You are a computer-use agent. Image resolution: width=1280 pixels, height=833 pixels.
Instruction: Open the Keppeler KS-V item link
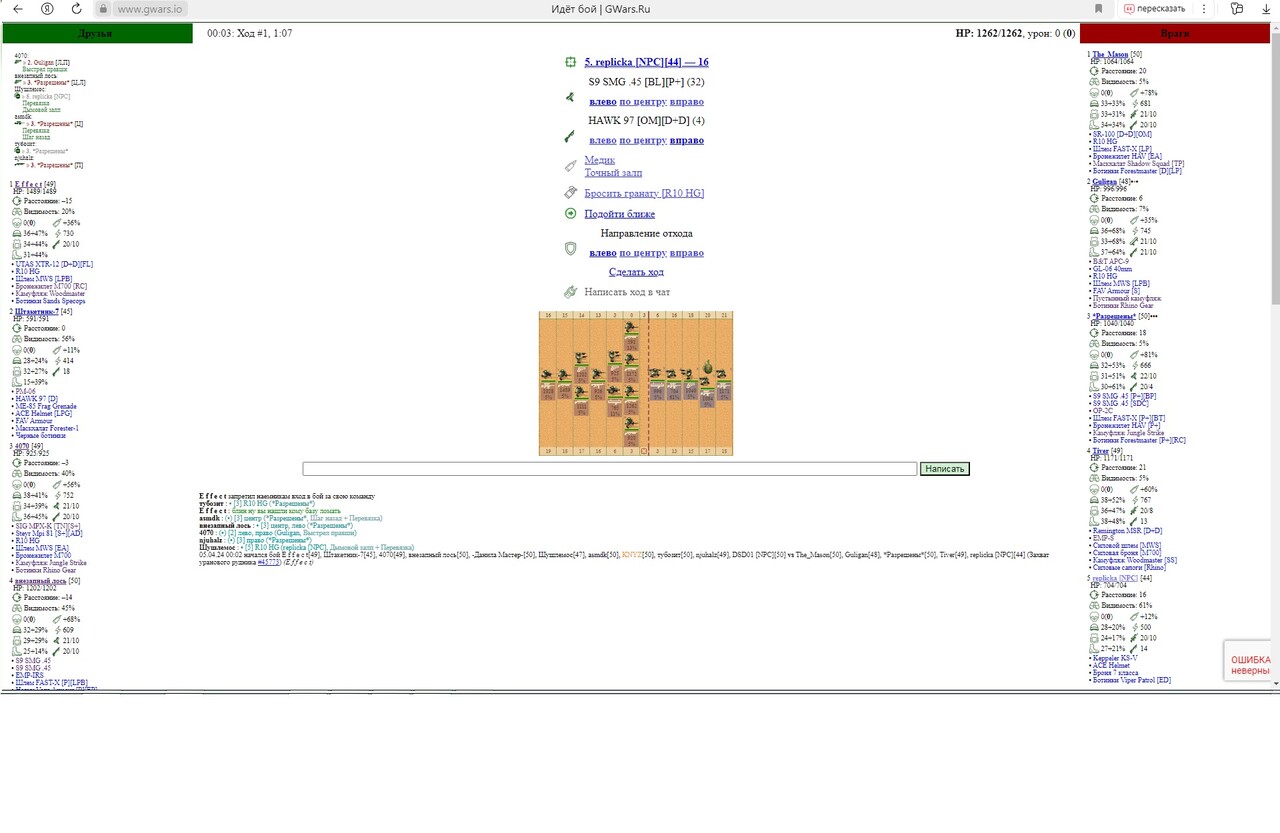pos(1114,658)
